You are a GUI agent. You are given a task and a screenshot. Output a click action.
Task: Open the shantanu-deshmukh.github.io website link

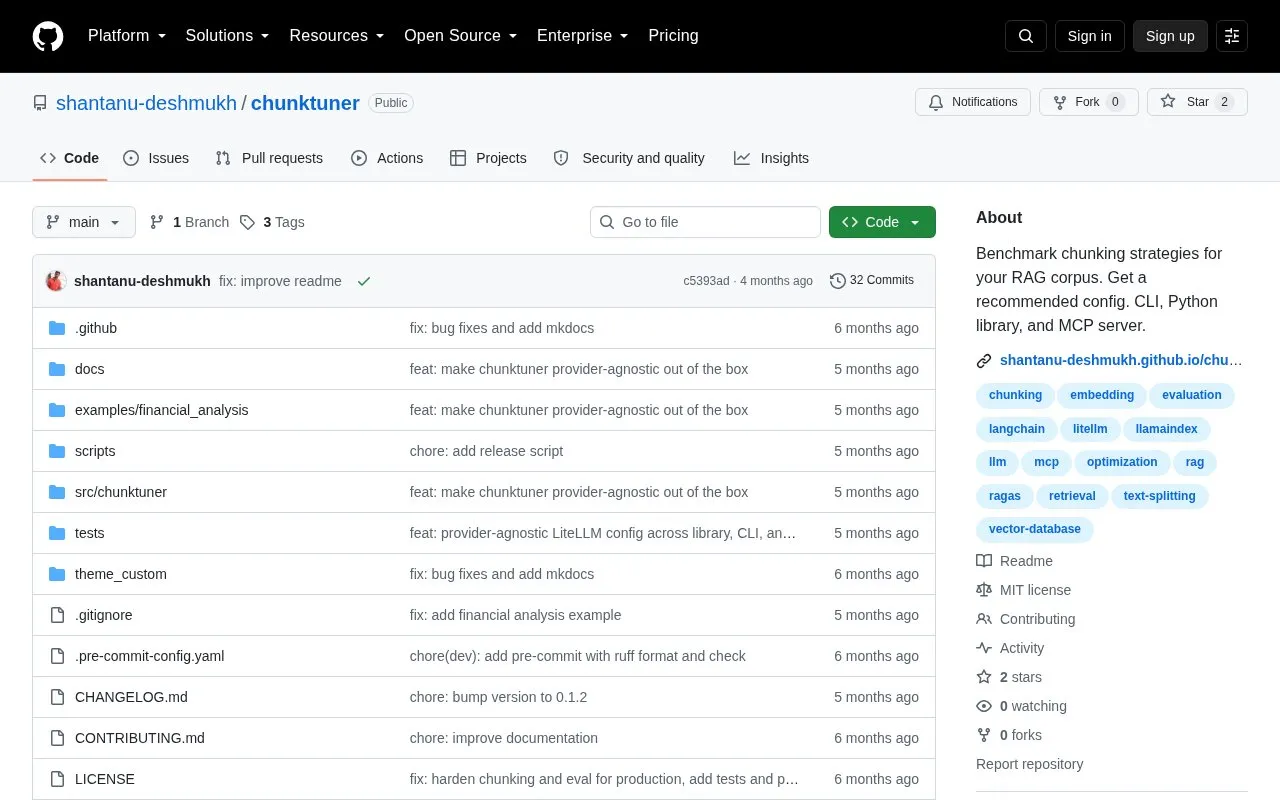click(1121, 361)
